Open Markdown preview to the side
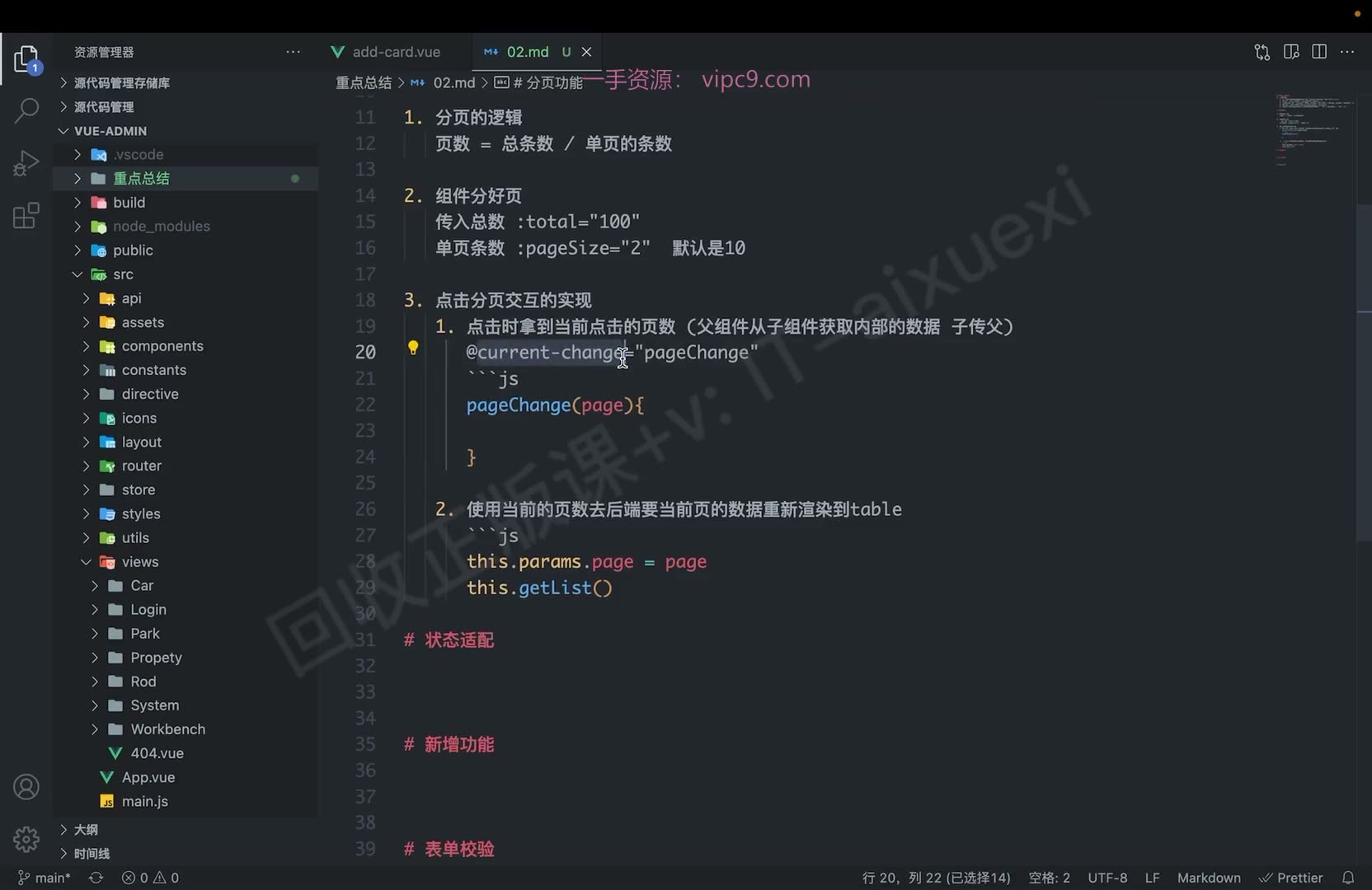This screenshot has height=890, width=1372. point(1291,52)
